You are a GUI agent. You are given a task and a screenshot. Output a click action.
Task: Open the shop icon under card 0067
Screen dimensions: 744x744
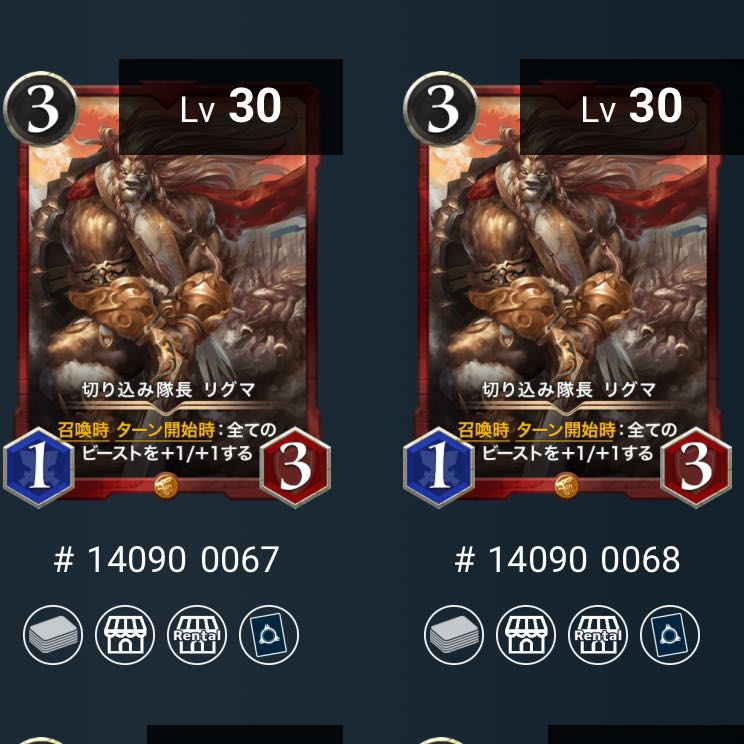pyautogui.click(x=125, y=635)
